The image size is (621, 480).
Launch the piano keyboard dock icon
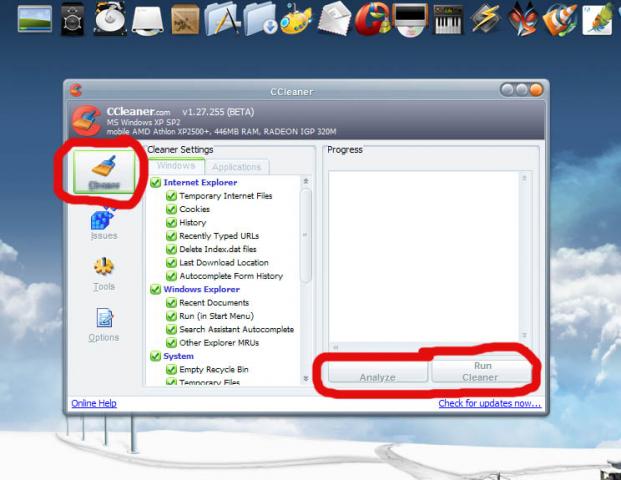[448, 20]
